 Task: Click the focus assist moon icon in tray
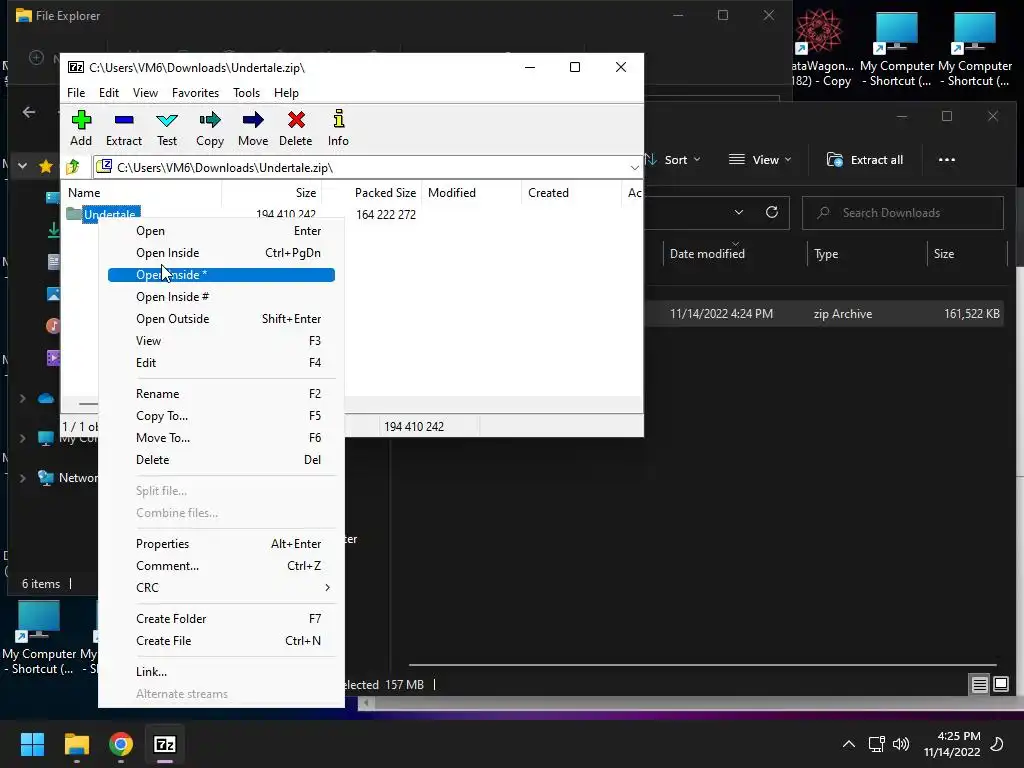pos(997,744)
